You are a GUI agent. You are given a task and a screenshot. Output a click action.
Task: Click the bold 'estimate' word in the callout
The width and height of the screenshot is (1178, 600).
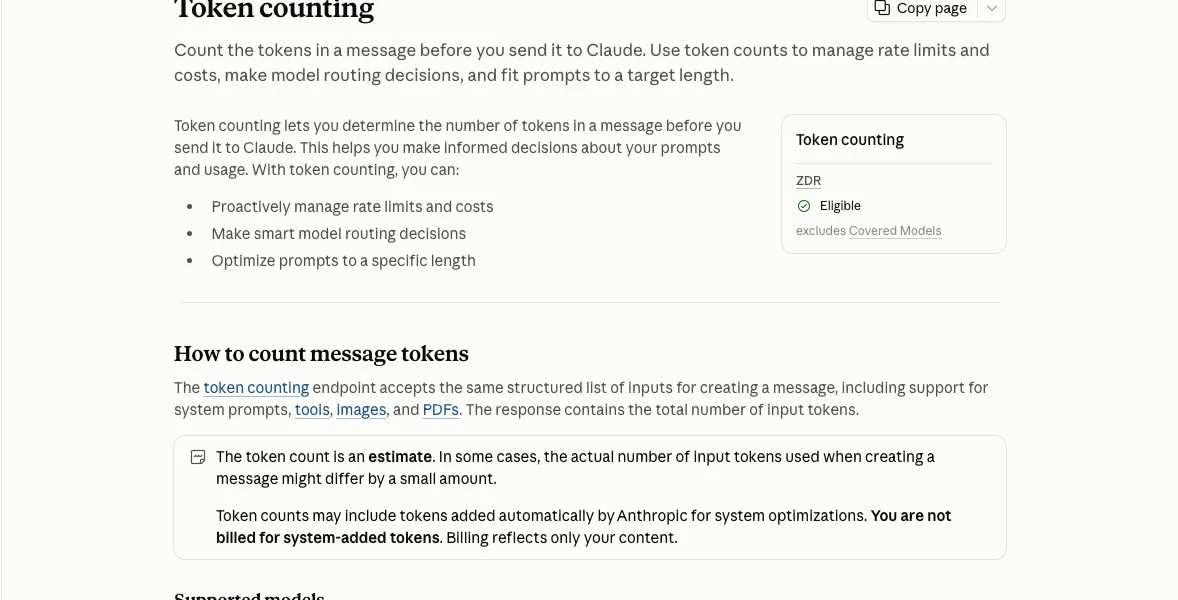(400, 457)
